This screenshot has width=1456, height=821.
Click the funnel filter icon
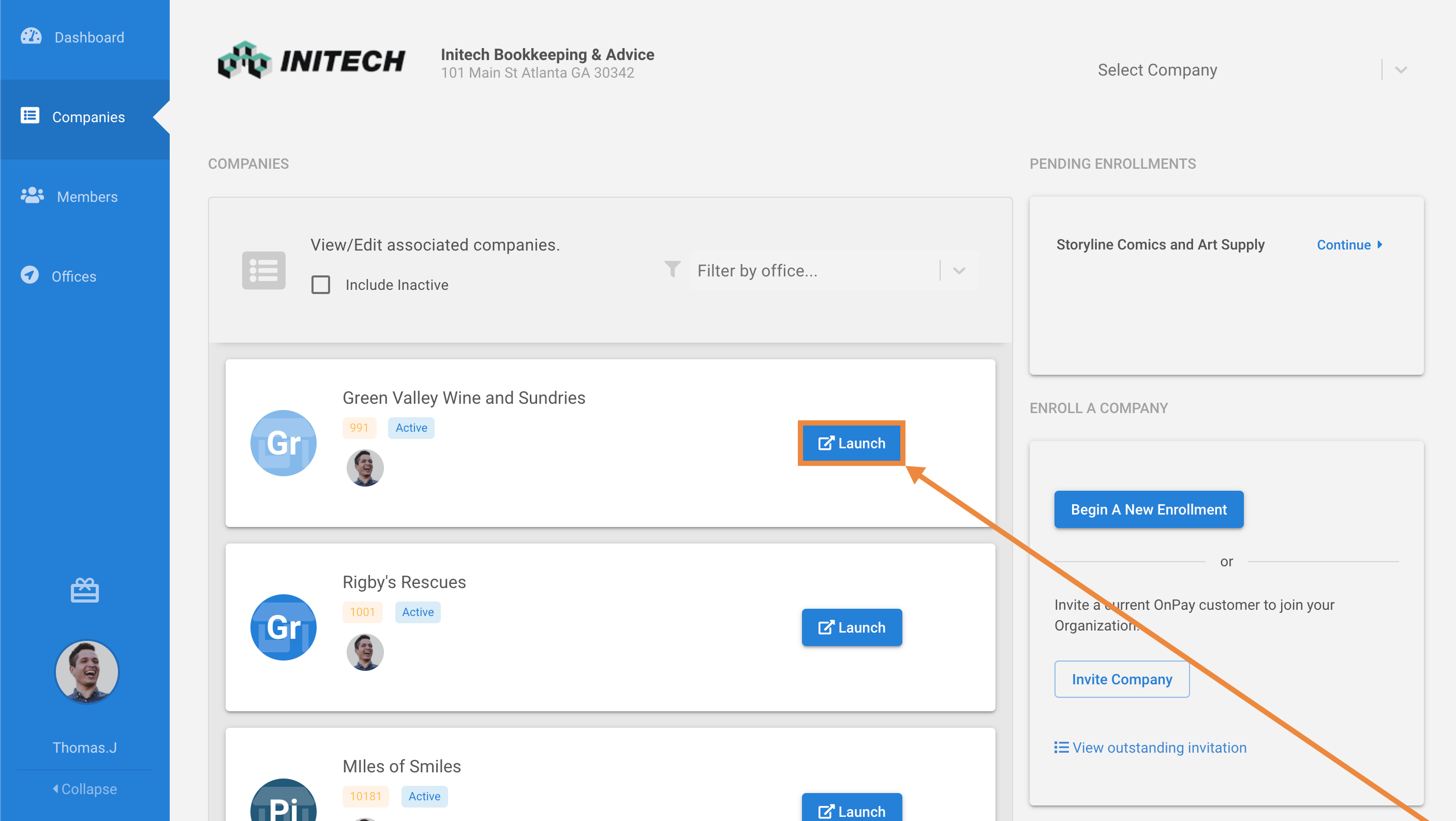[673, 270]
